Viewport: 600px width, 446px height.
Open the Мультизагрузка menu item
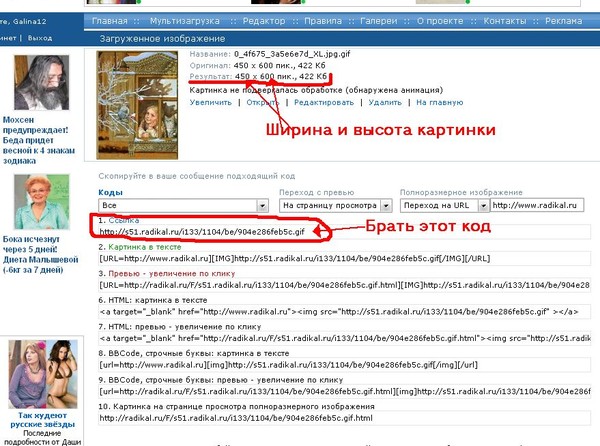185,21
